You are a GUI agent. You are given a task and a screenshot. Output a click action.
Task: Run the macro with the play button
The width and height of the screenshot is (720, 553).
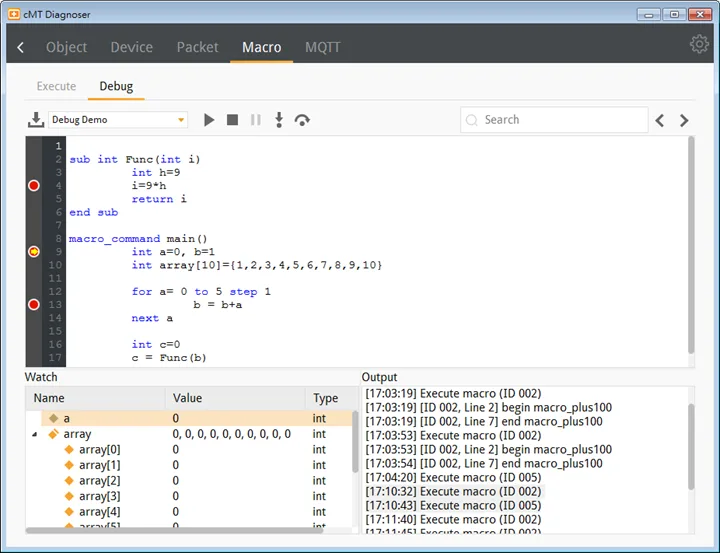tap(209, 120)
